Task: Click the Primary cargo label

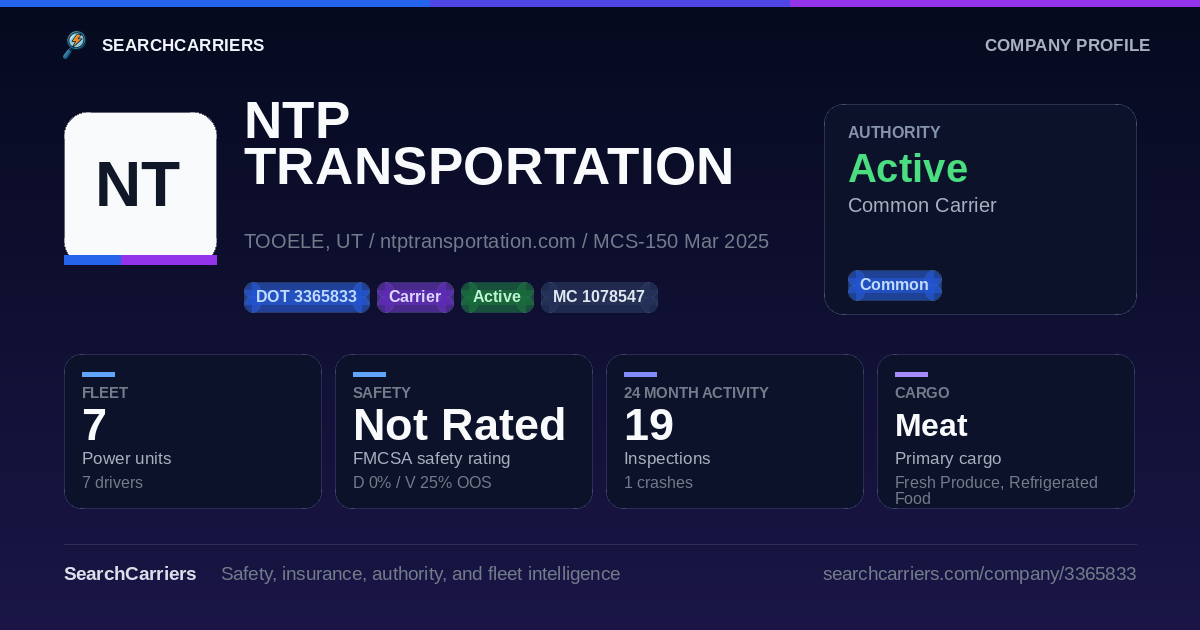Action: (948, 459)
